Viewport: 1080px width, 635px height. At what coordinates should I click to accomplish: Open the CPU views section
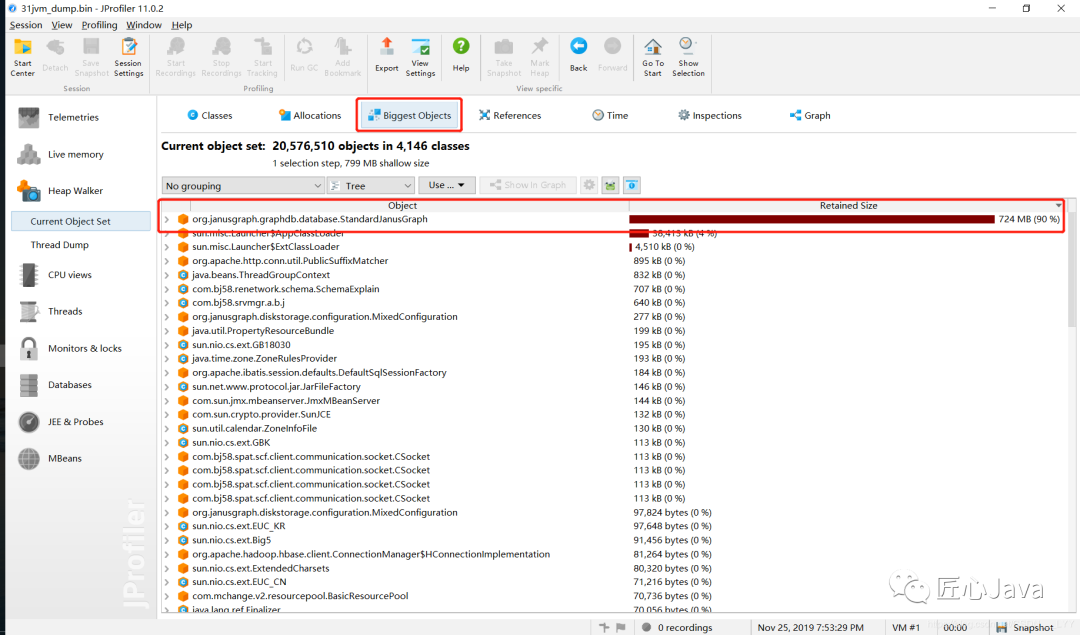(x=79, y=275)
